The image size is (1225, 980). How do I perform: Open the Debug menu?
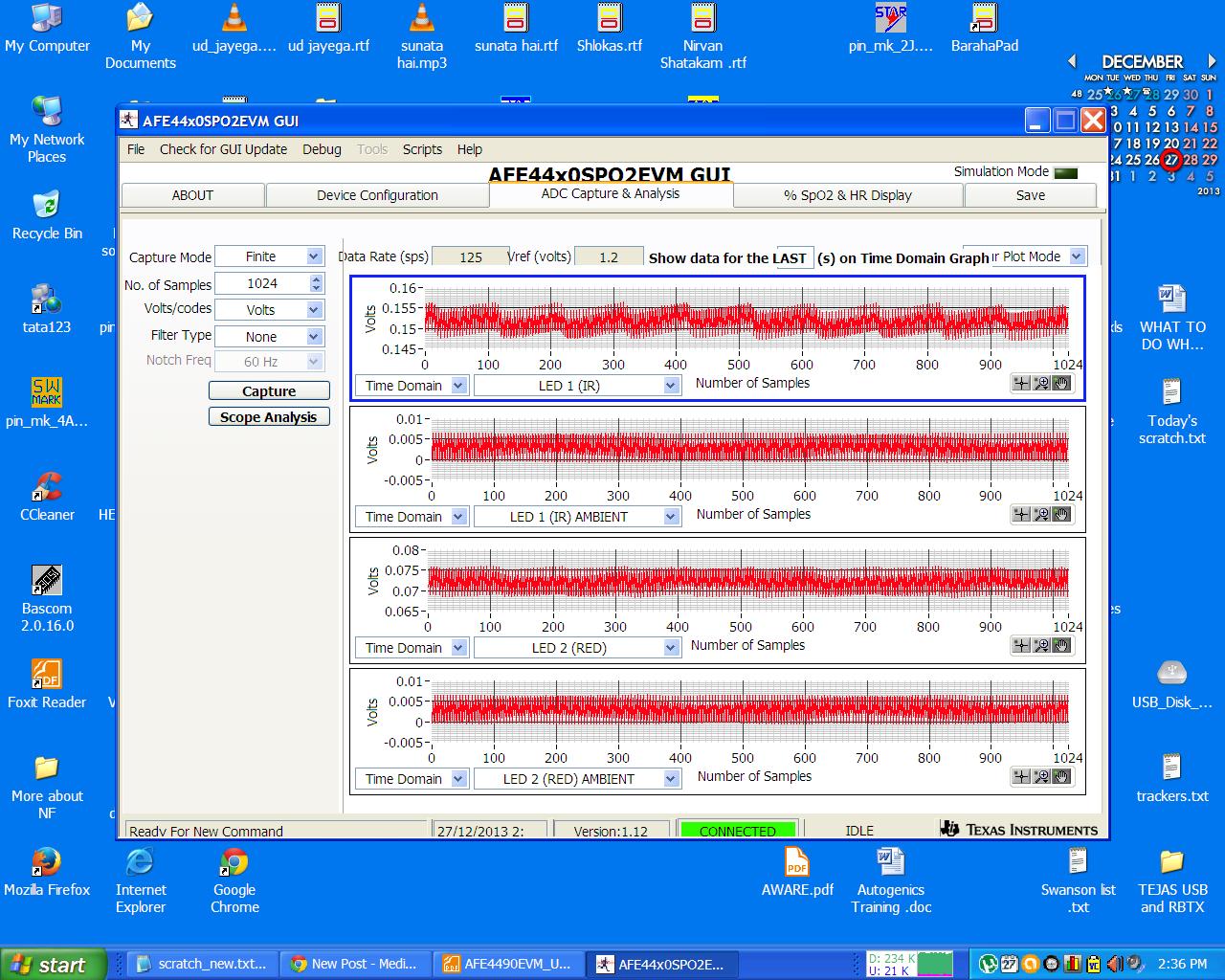click(322, 149)
